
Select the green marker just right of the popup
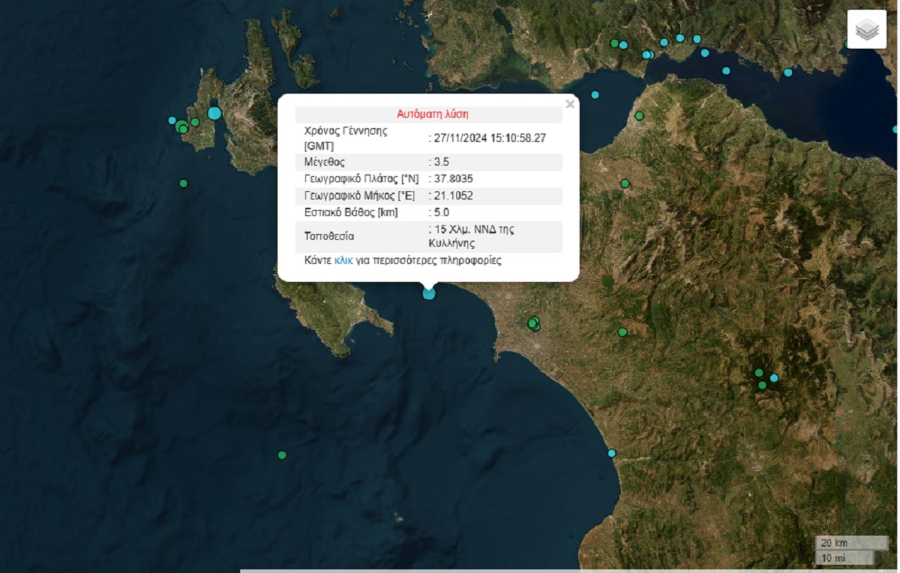[625, 183]
